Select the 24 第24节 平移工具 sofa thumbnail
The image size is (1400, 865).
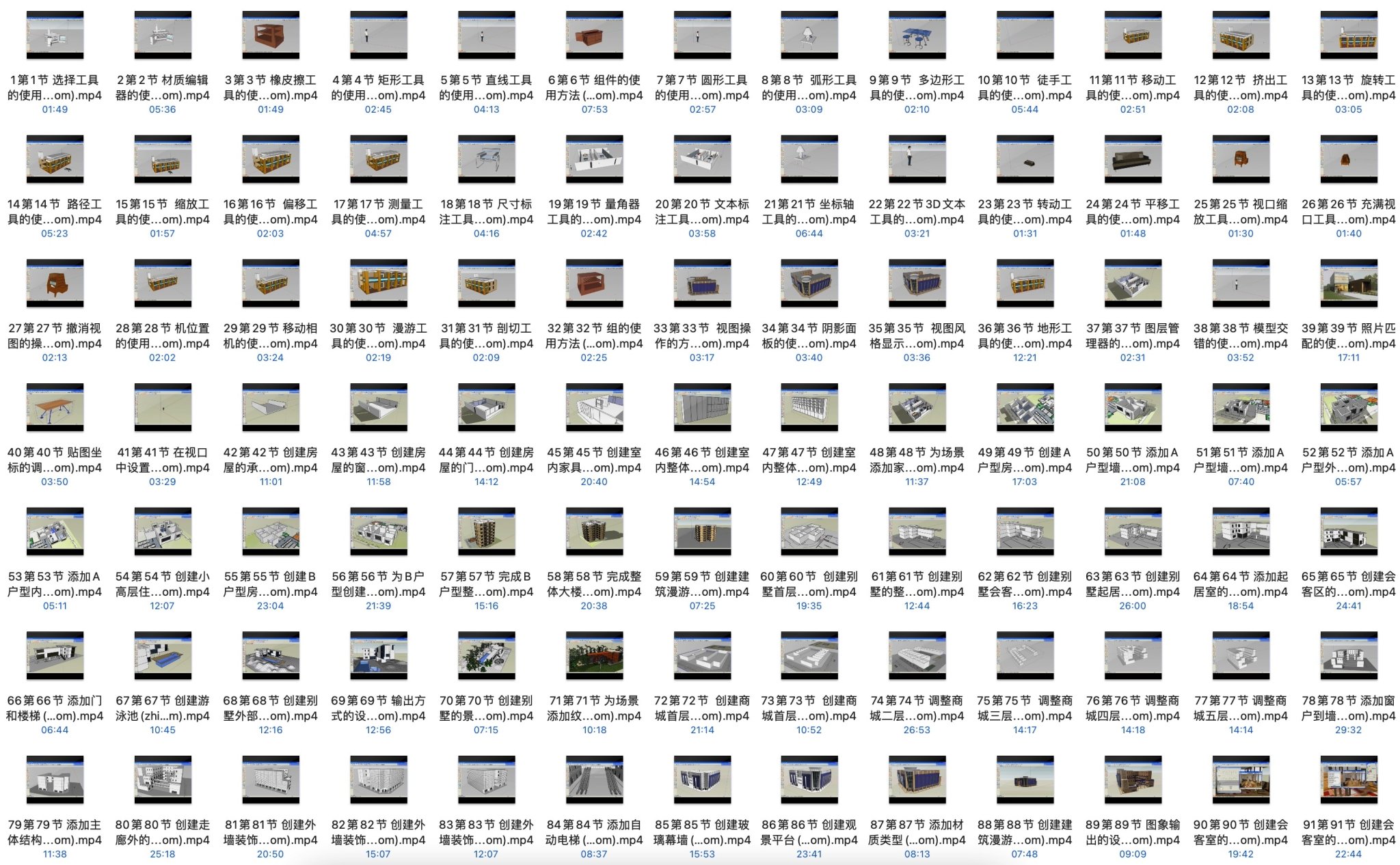point(1133,160)
